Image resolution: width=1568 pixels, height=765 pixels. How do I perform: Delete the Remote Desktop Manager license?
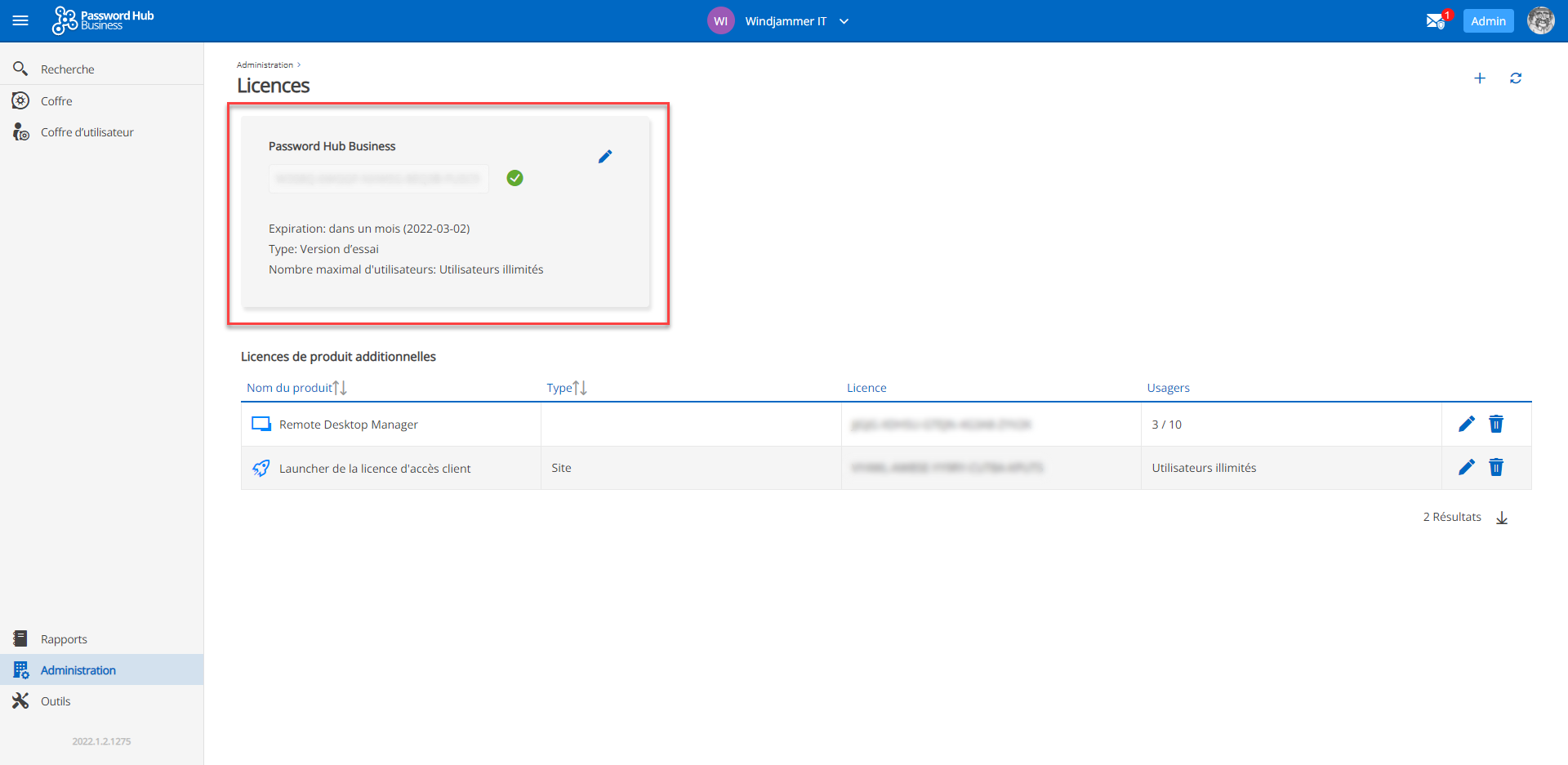coord(1495,424)
